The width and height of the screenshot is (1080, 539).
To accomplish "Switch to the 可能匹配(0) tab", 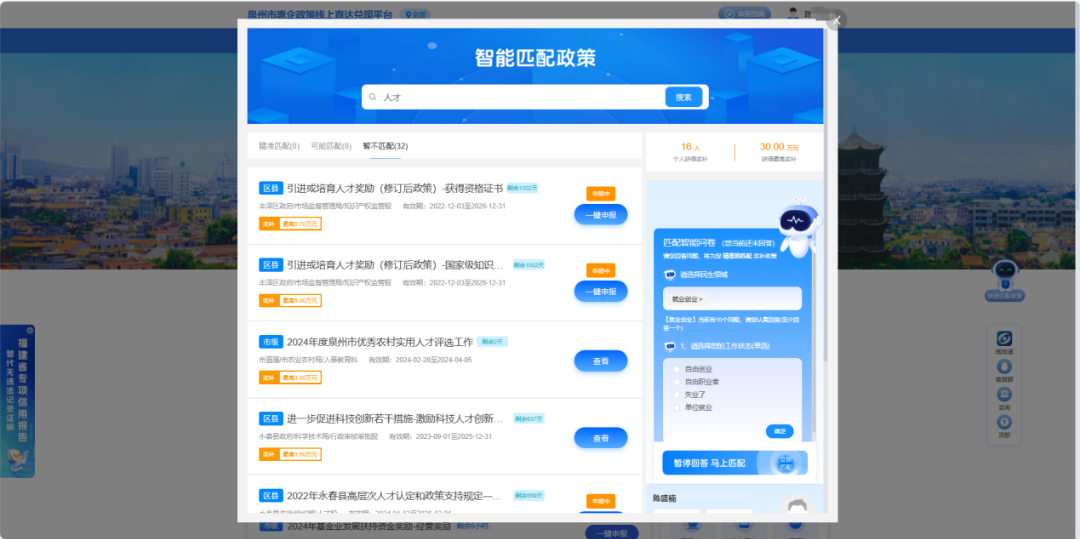I will 331,146.
